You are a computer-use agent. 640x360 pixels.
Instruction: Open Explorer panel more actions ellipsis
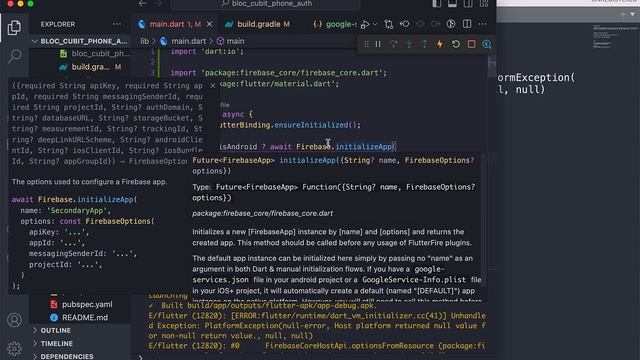coord(117,24)
